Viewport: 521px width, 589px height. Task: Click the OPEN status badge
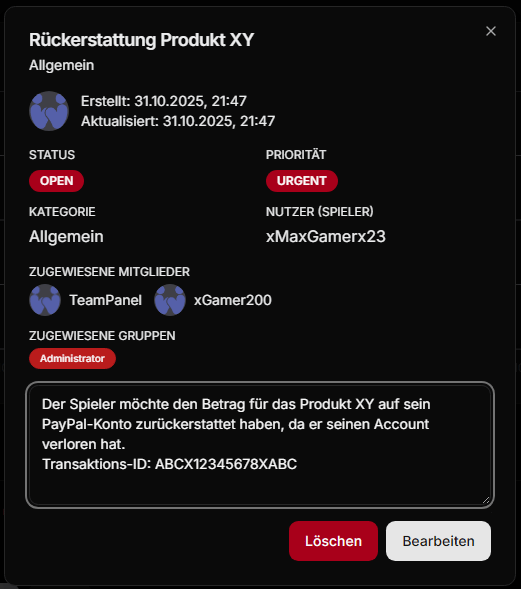click(56, 181)
